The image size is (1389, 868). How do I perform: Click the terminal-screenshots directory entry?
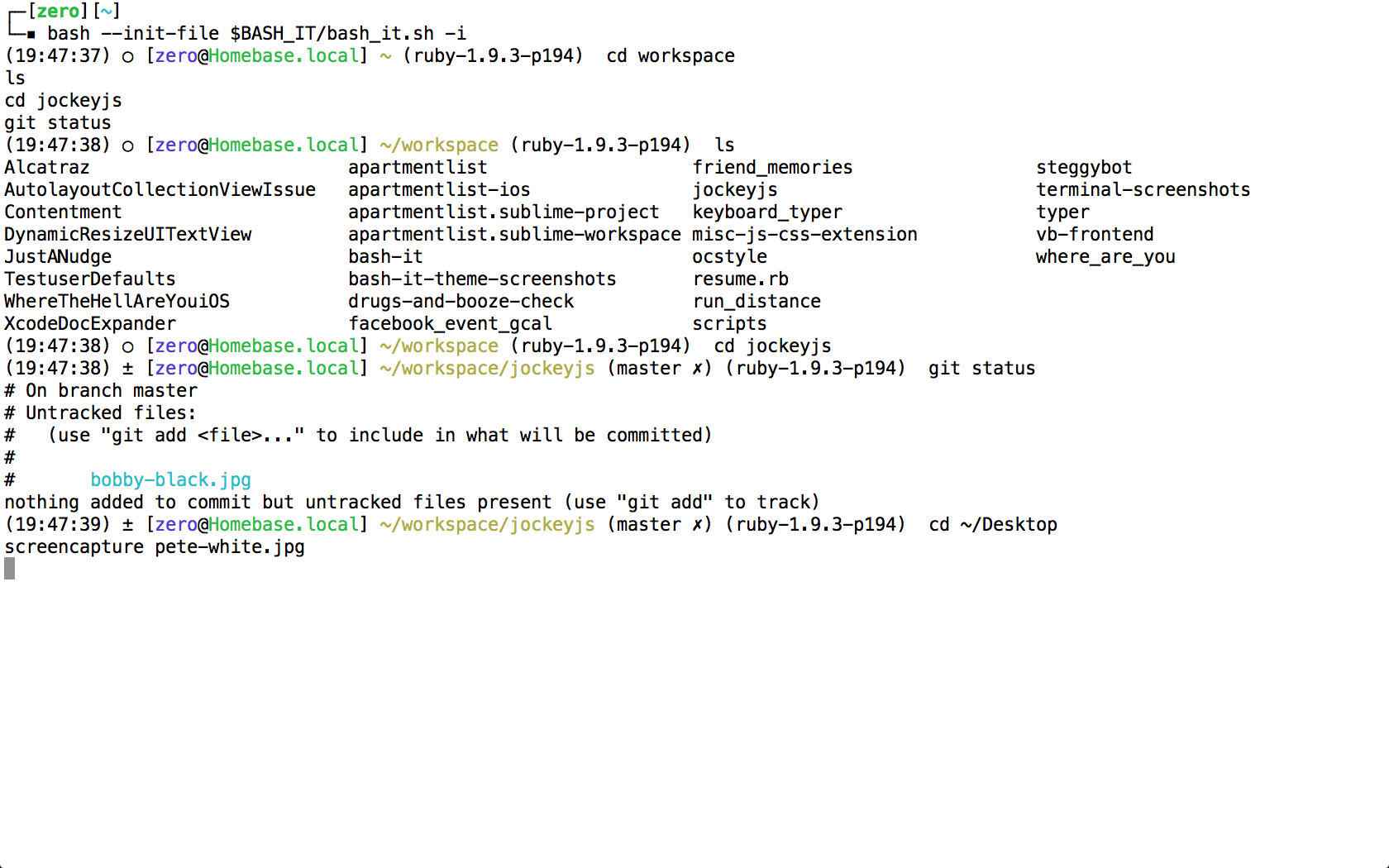[1143, 190]
